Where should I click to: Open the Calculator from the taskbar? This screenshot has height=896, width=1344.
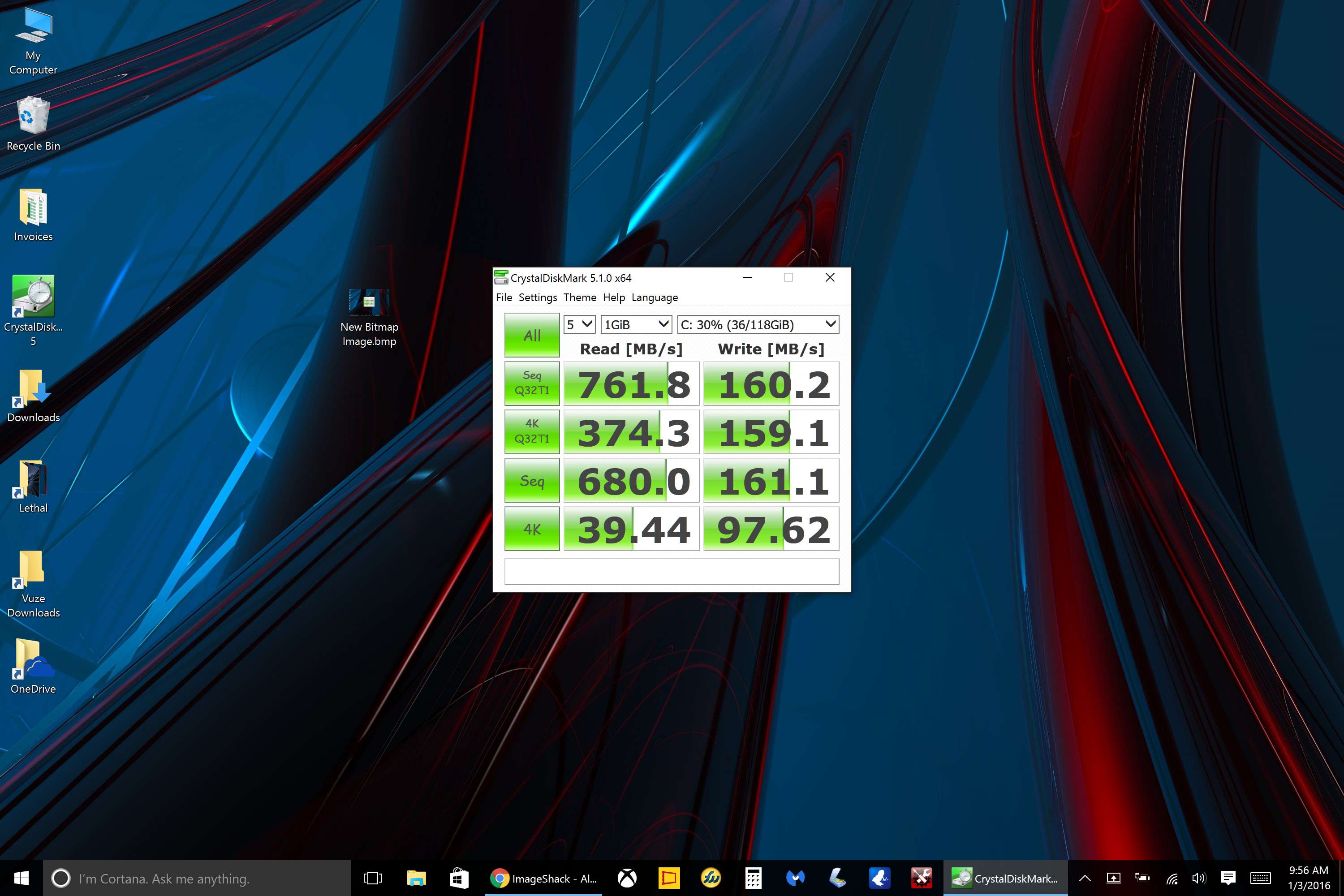753,878
